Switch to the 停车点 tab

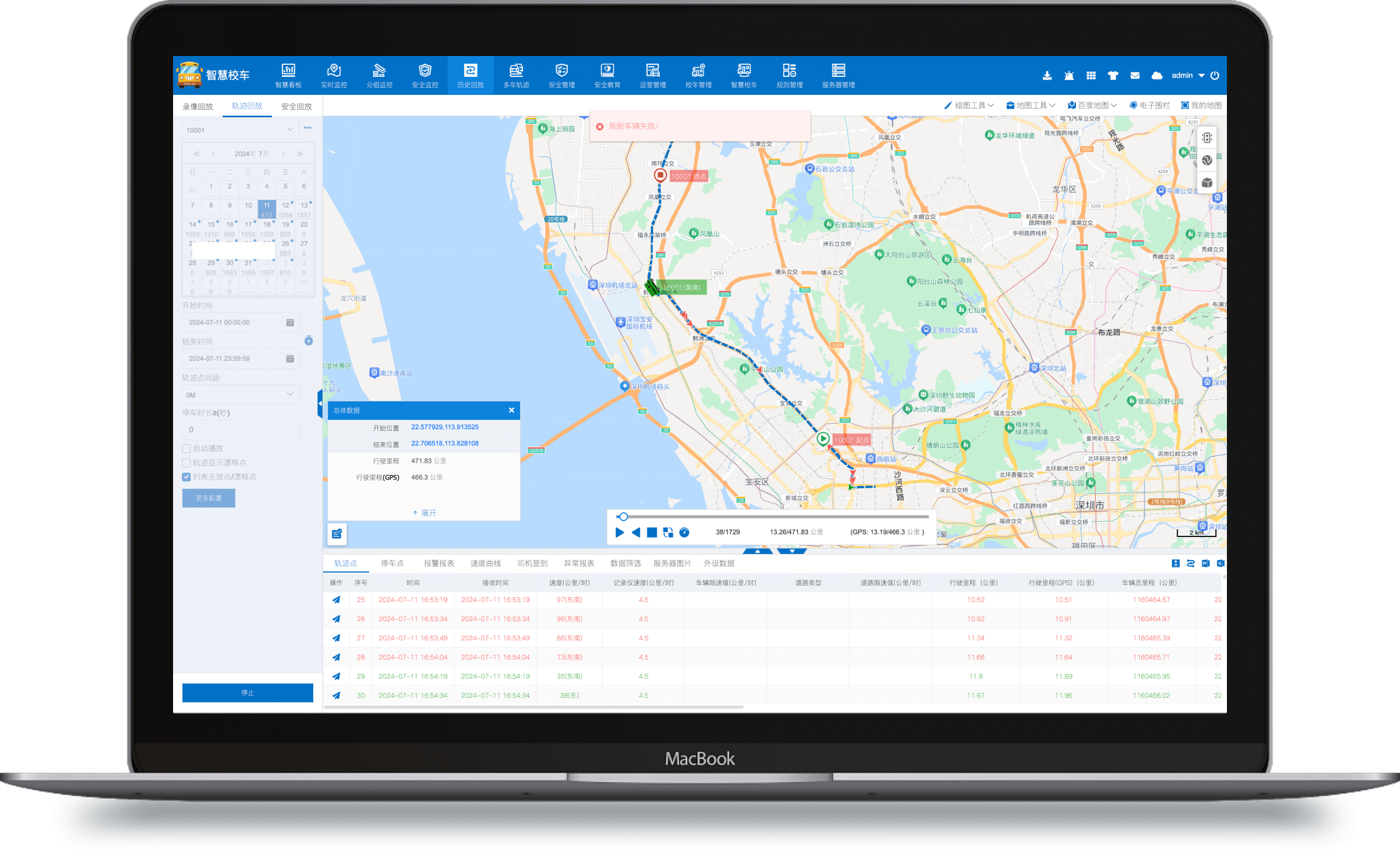[392, 563]
